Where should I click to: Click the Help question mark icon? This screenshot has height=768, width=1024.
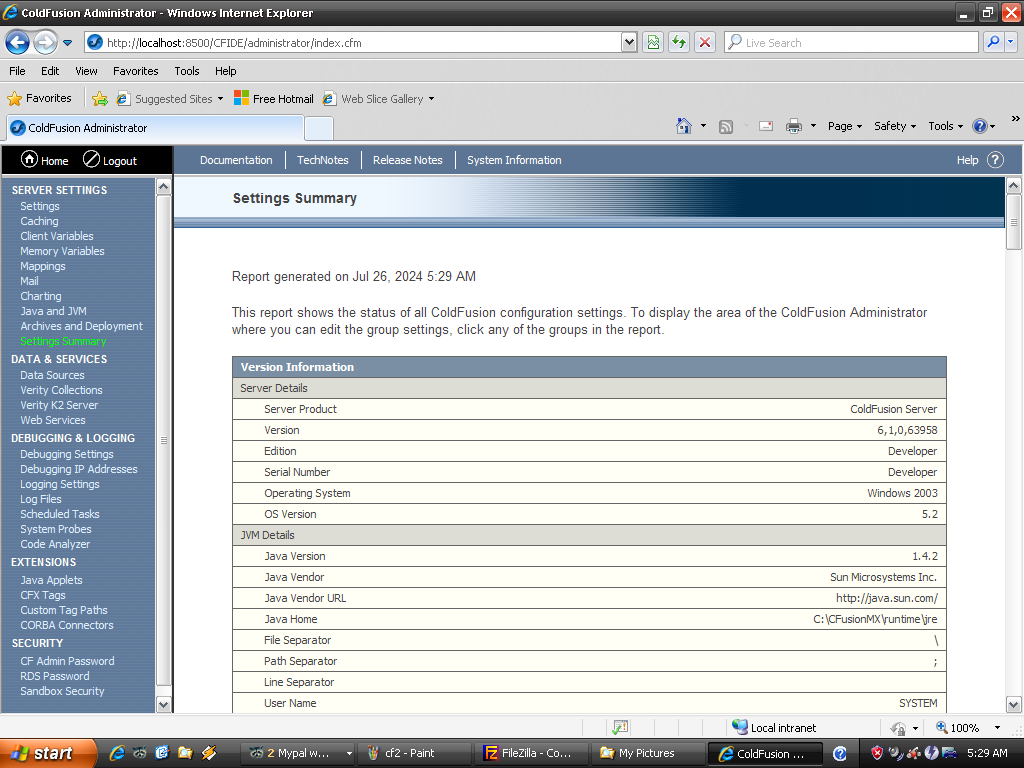click(995, 160)
